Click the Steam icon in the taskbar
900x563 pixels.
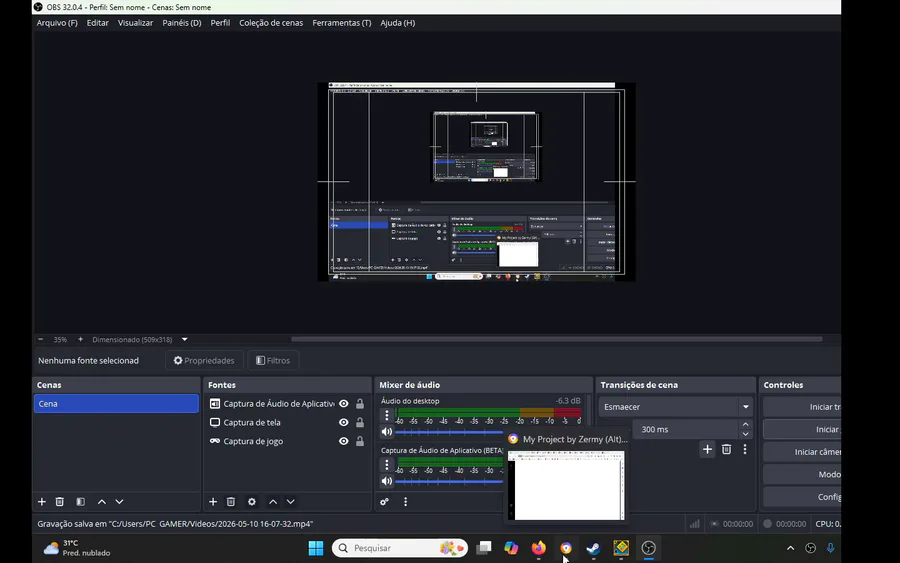pos(593,548)
